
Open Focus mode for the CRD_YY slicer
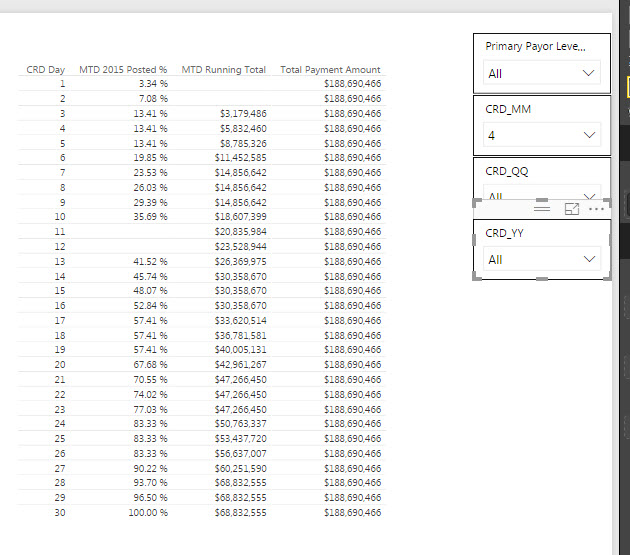572,209
